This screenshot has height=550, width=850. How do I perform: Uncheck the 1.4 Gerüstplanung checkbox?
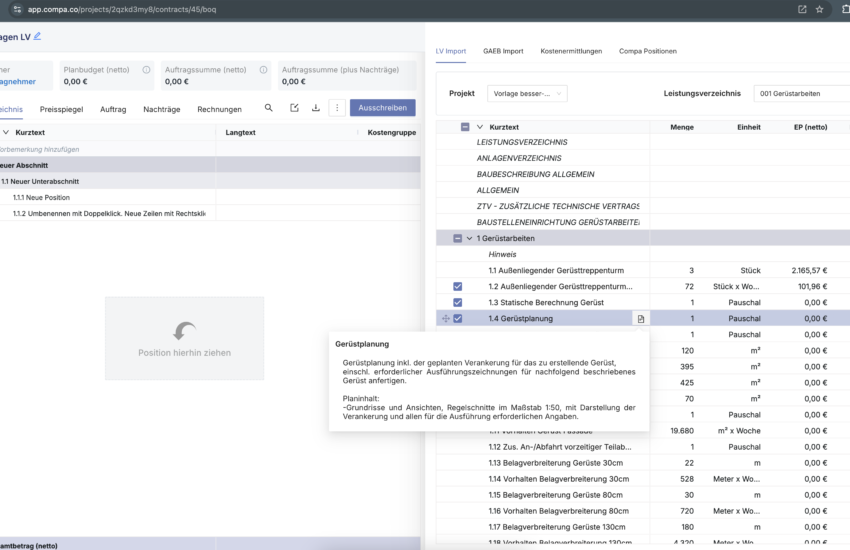point(458,319)
